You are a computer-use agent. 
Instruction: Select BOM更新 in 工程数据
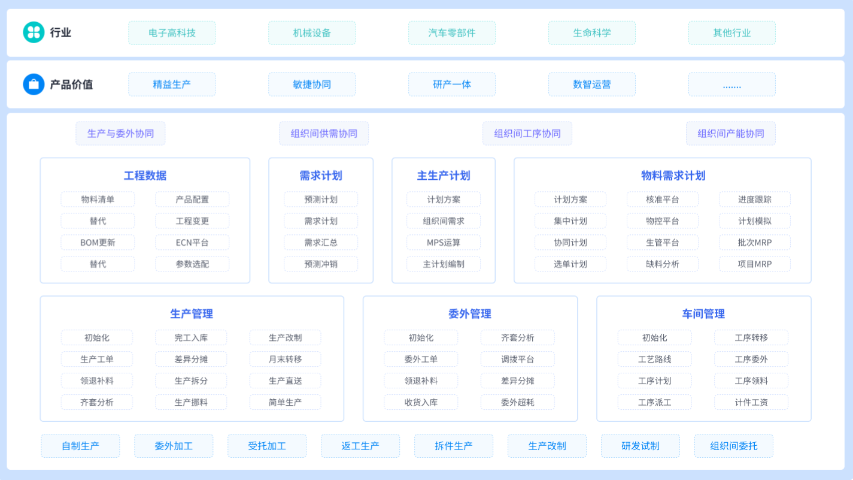point(98,242)
